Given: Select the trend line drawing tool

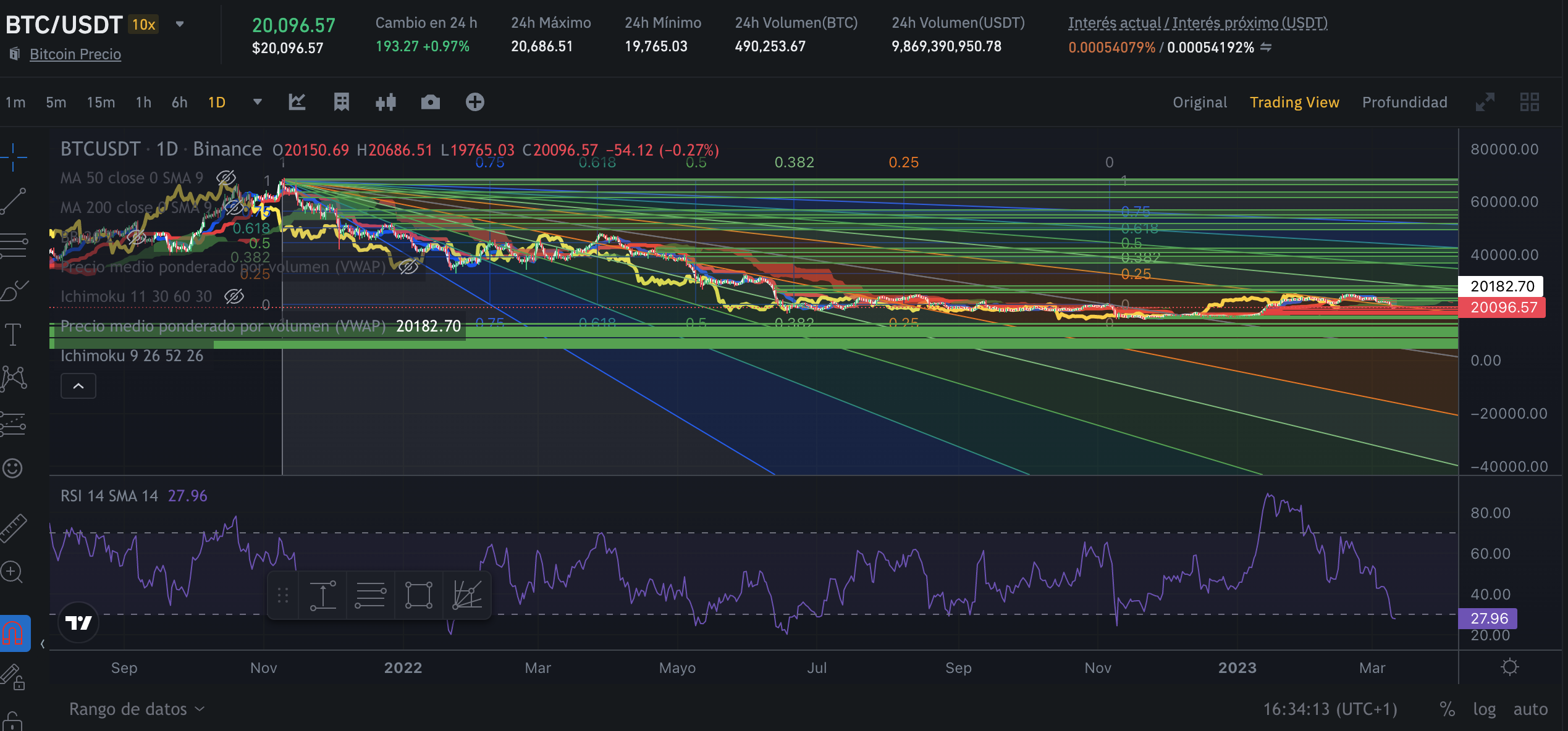Looking at the screenshot, I should tap(14, 201).
